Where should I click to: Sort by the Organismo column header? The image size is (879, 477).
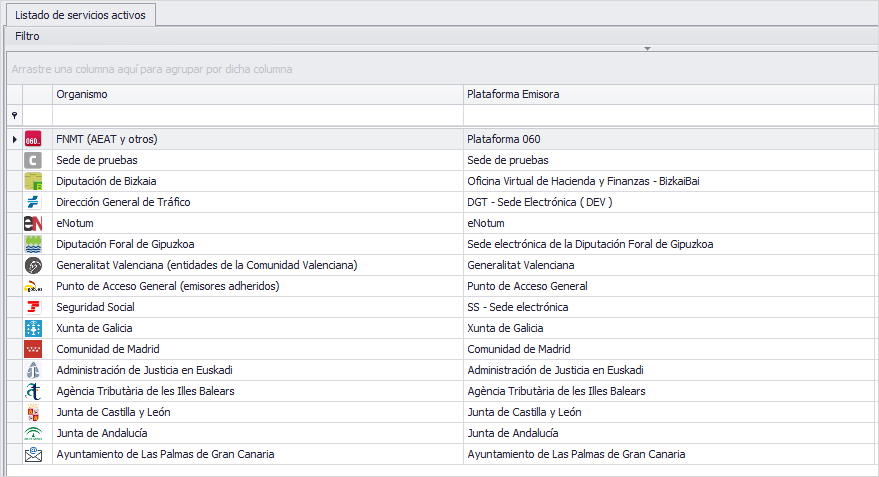tap(258, 94)
